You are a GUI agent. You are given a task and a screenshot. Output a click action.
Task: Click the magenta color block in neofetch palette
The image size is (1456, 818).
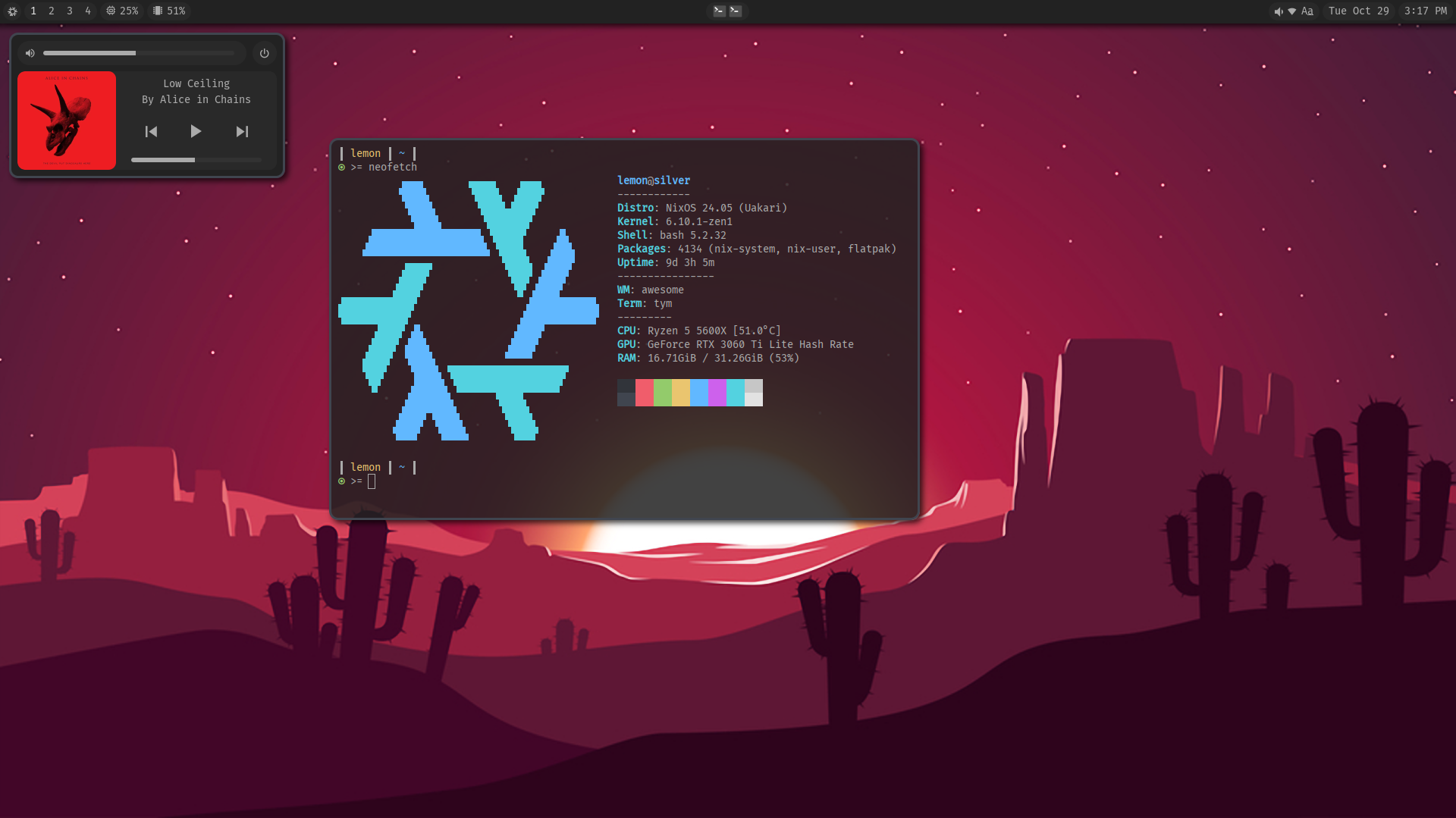tap(717, 393)
